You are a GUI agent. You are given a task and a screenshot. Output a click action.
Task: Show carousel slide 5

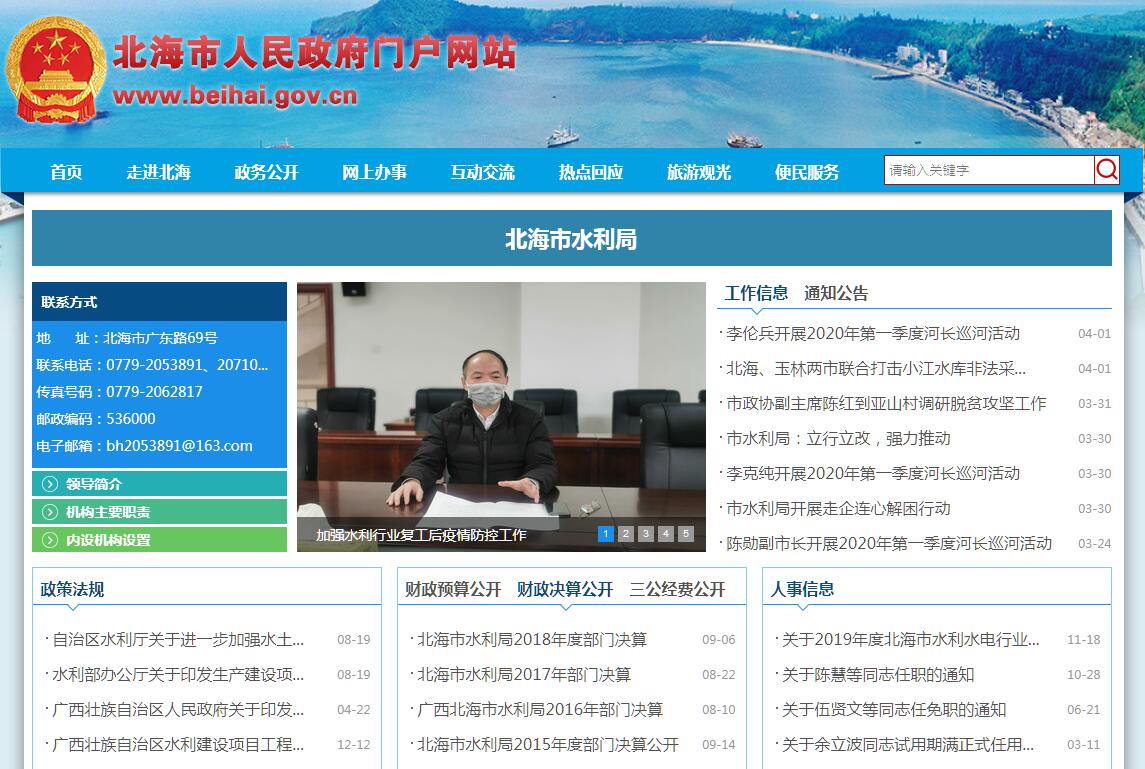point(686,534)
